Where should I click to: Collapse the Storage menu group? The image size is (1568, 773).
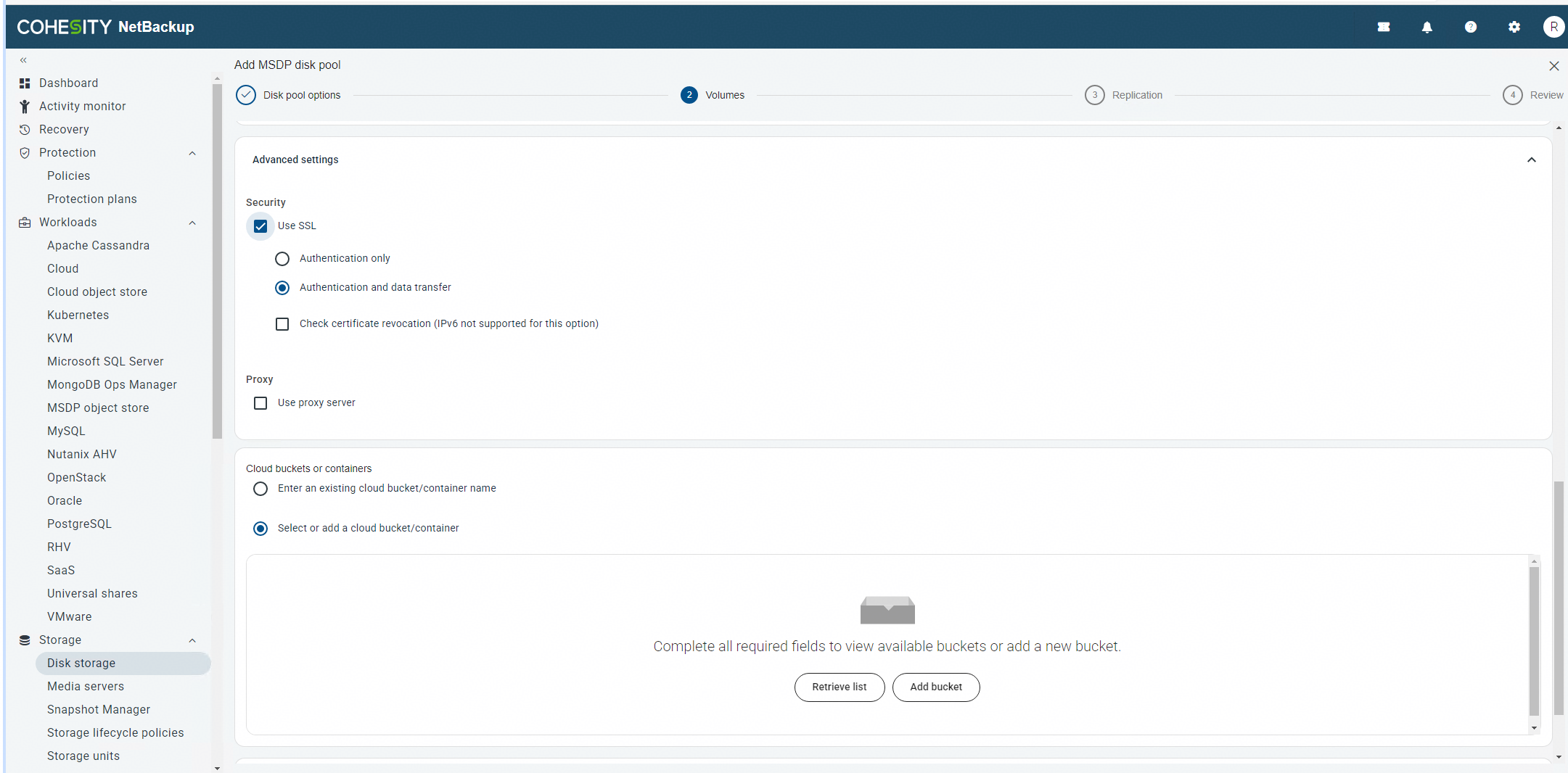pos(192,640)
